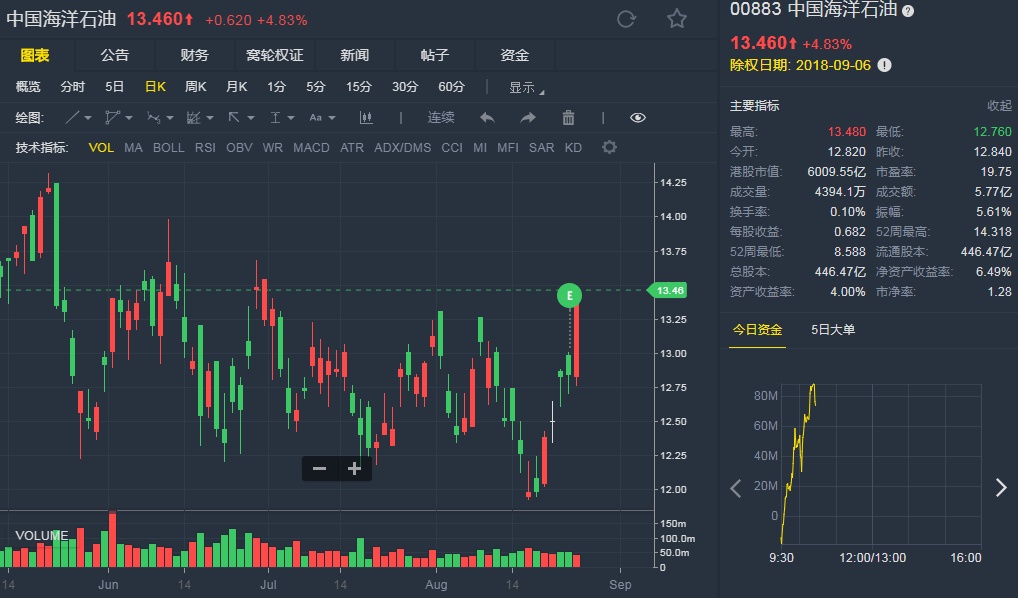Expand the arrow tool dropdown arrow
Viewport: 1018px width, 598px height.
tap(251, 118)
